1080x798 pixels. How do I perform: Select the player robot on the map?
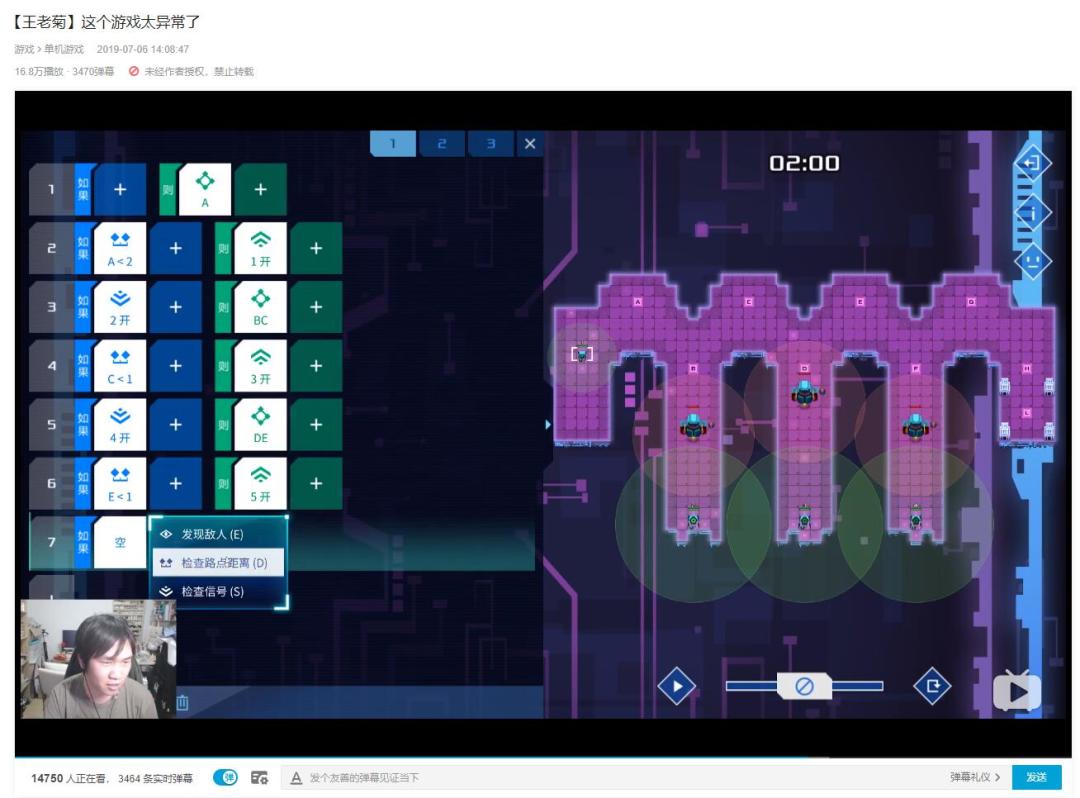coord(582,354)
